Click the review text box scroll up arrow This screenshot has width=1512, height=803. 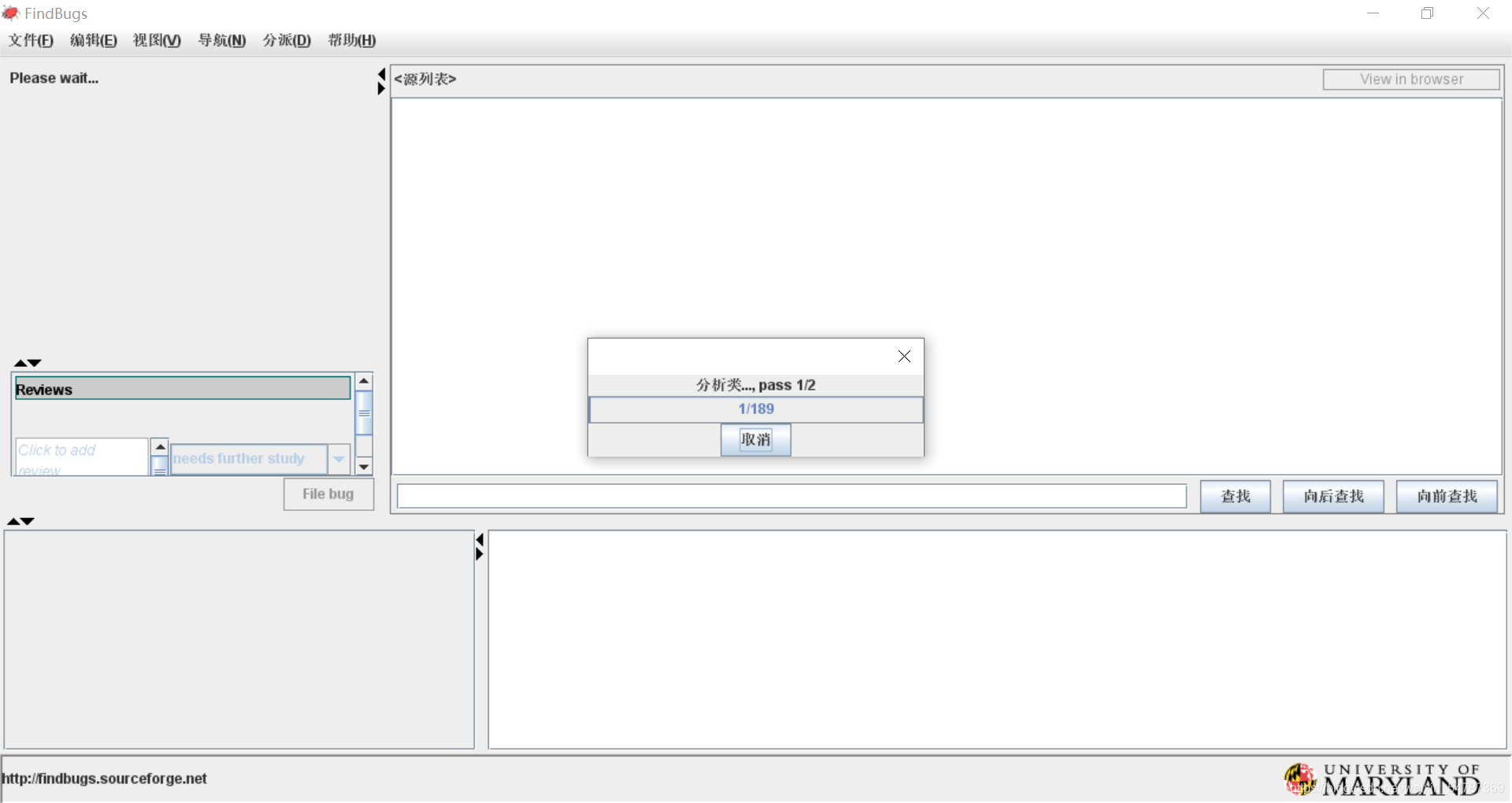[x=160, y=447]
